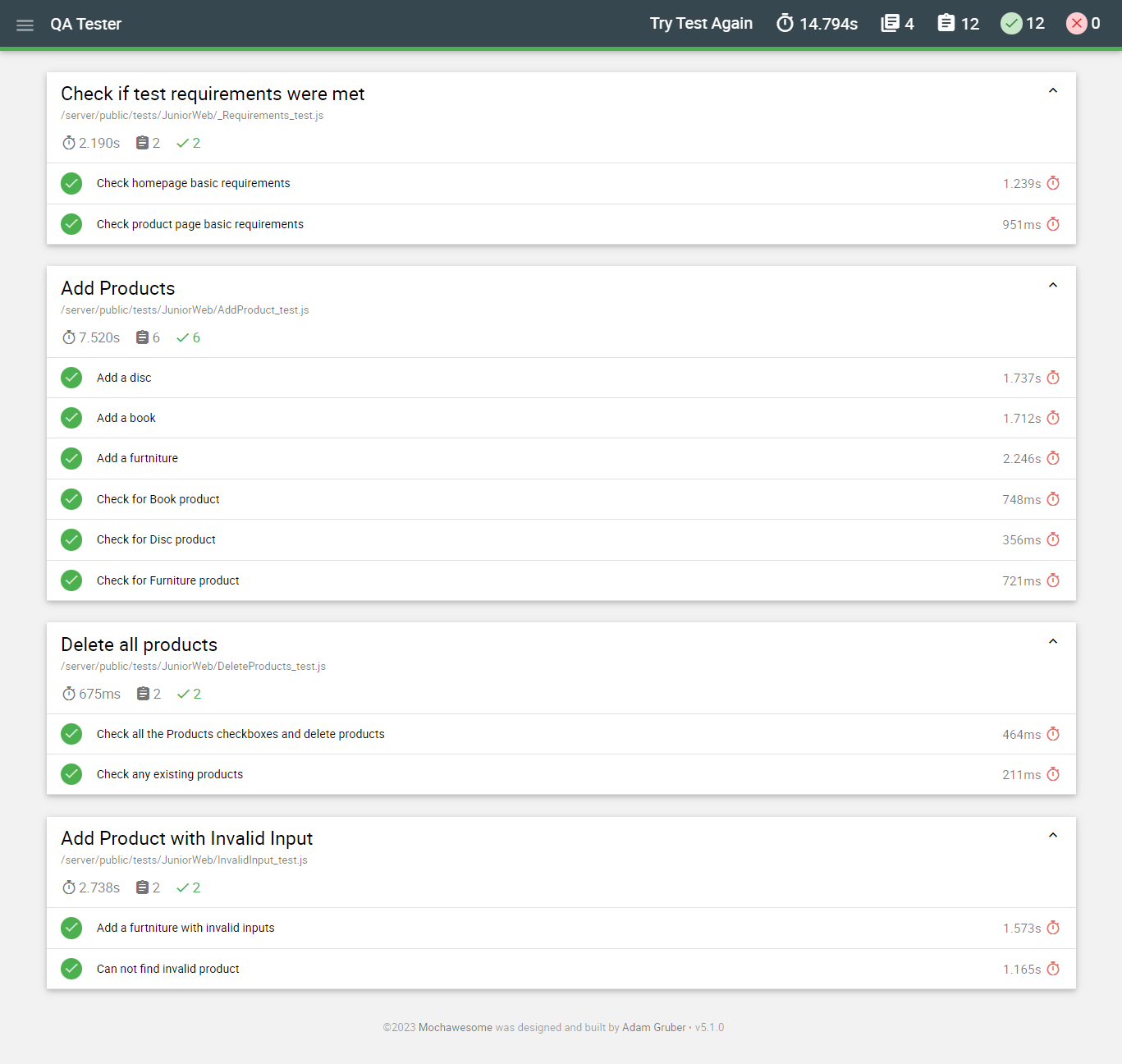The height and width of the screenshot is (1064, 1122).
Task: Toggle the green check for Add a disc
Action: point(71,378)
